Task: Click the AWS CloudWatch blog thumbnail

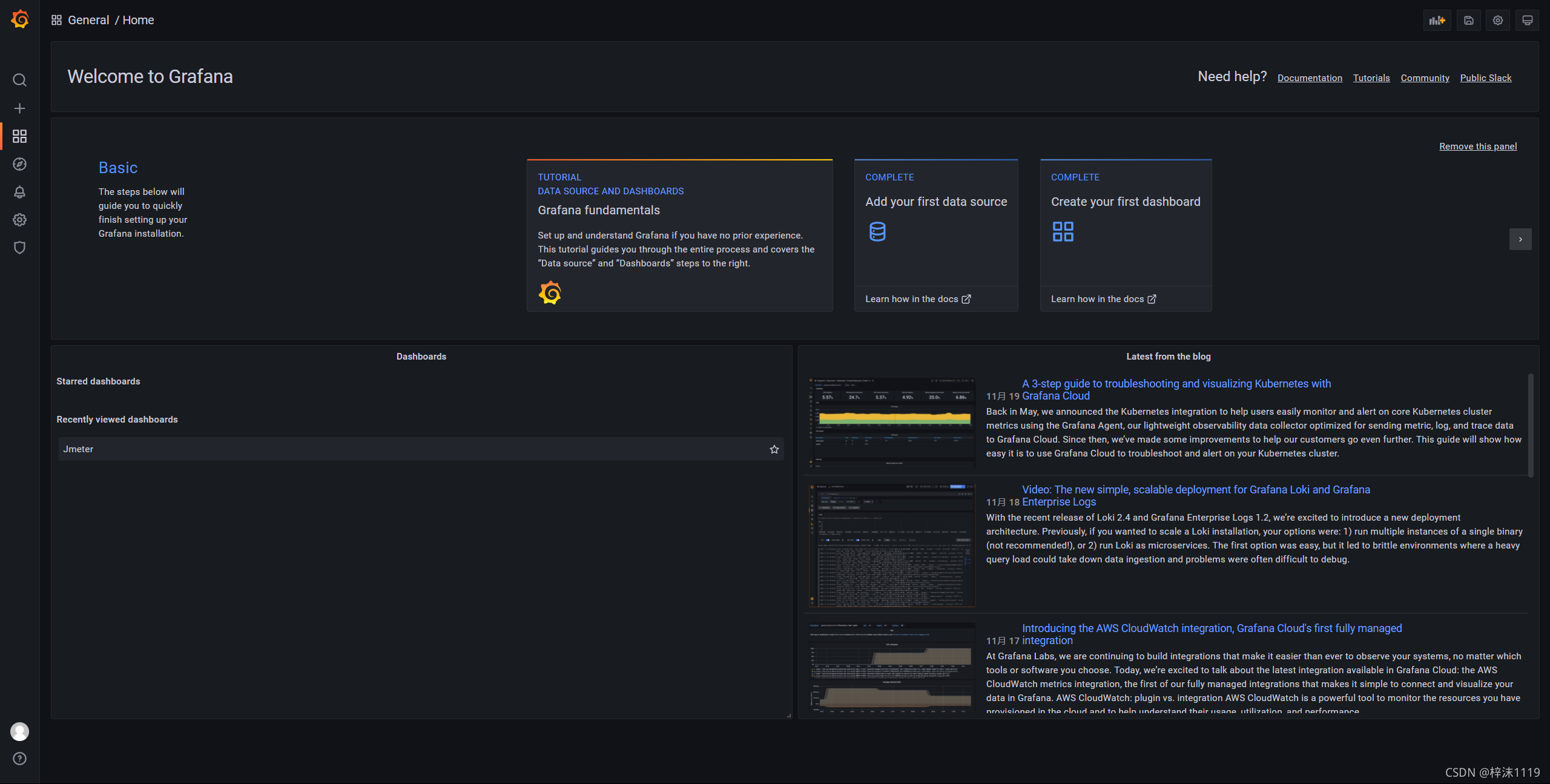Action: pos(892,668)
